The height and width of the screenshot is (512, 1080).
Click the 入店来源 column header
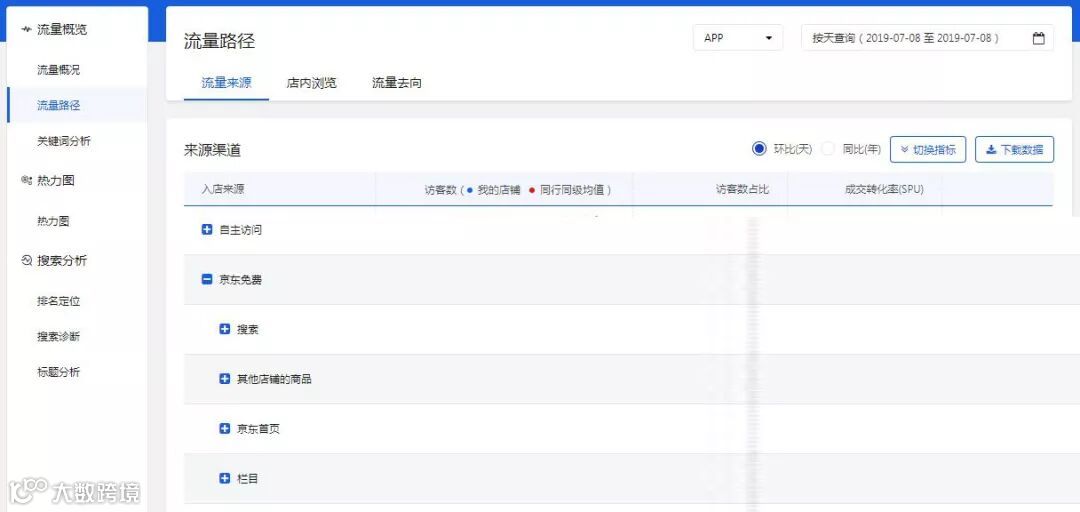click(223, 189)
